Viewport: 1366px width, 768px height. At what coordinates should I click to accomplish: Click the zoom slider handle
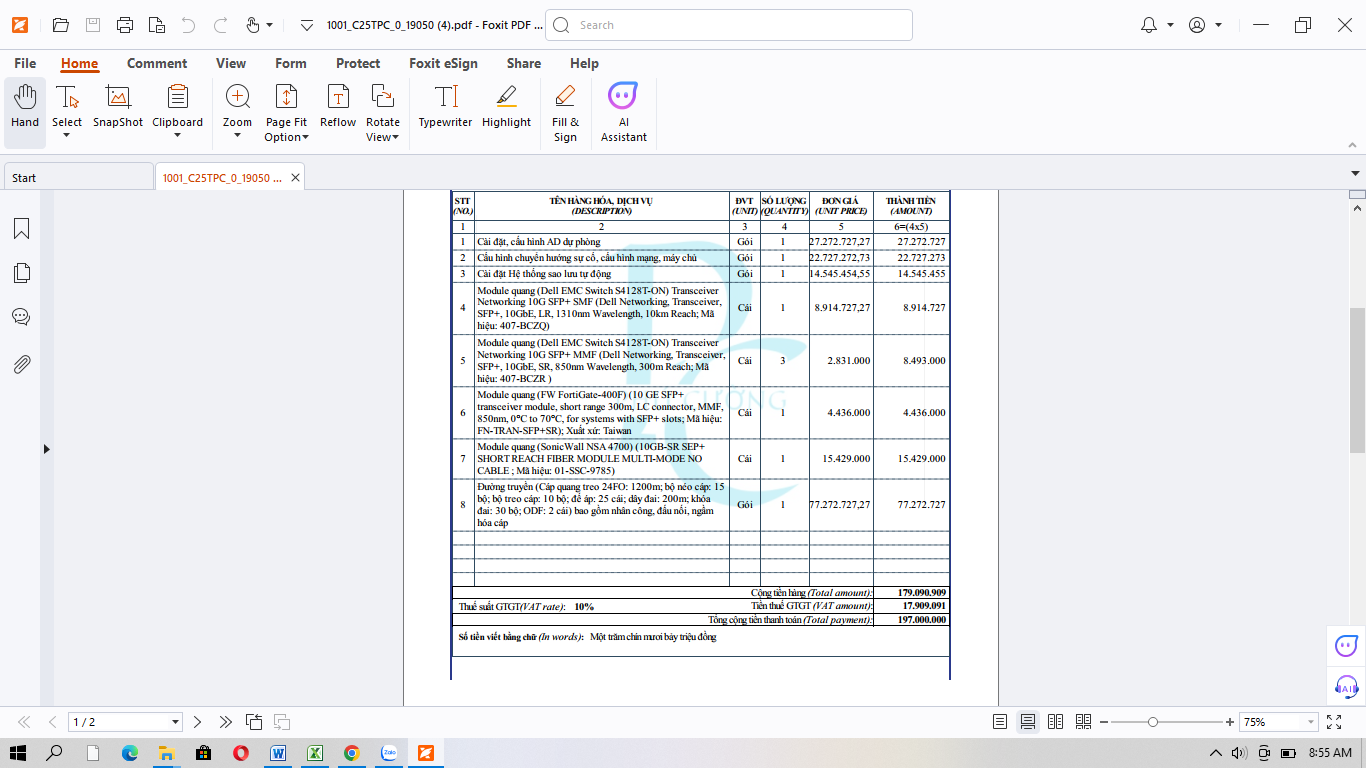(x=1153, y=722)
